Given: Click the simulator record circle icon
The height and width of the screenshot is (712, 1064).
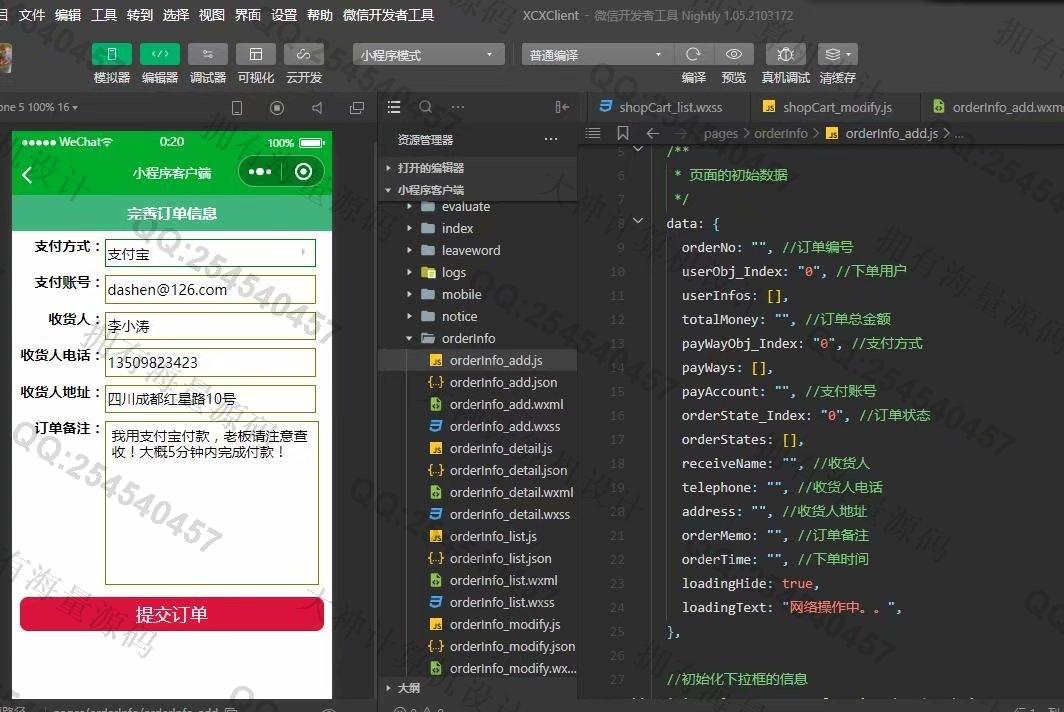Looking at the screenshot, I should tap(277, 108).
